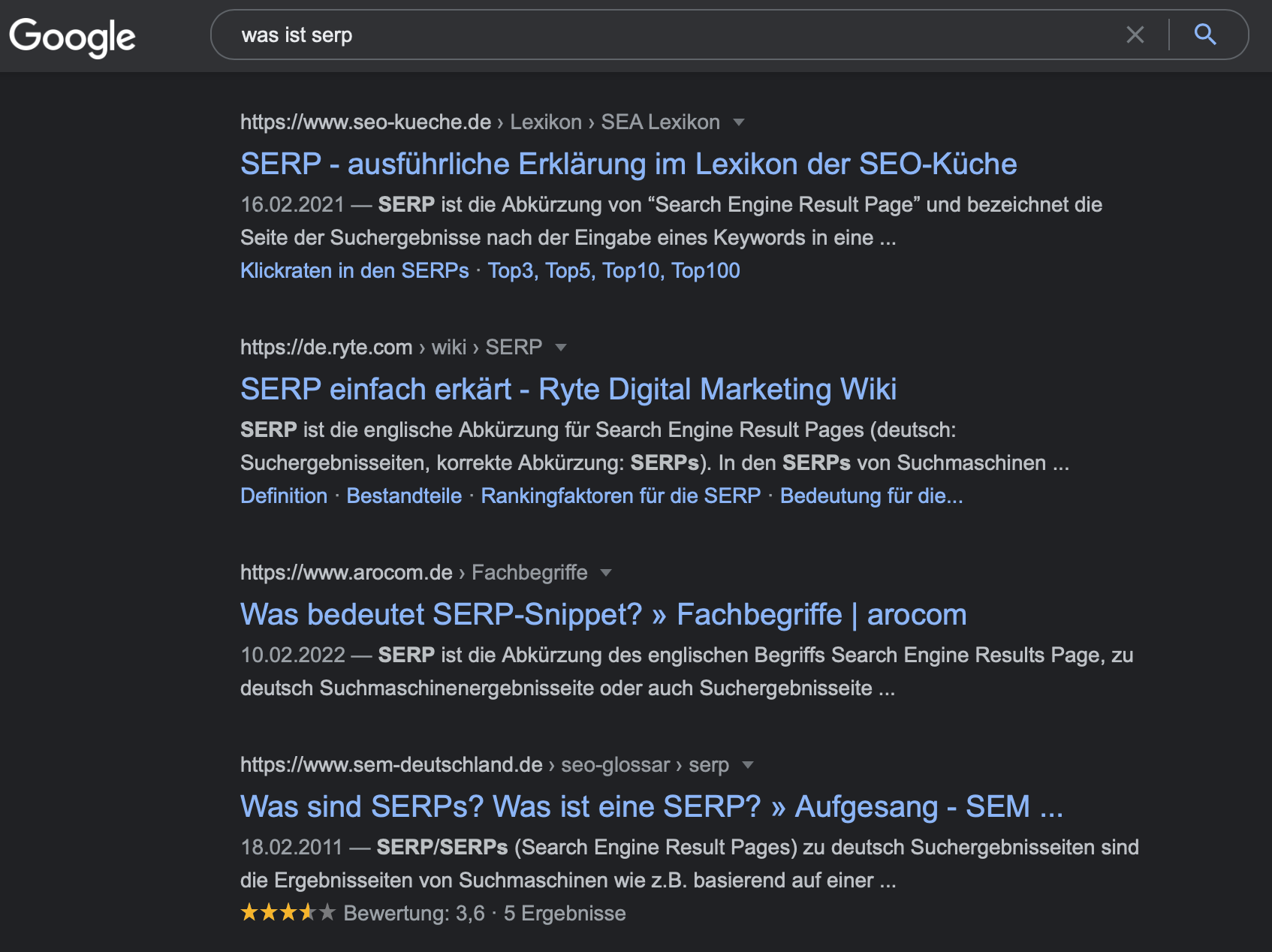Open 'Was sind SERPs? Was ist eine SERP?' result

tap(652, 806)
